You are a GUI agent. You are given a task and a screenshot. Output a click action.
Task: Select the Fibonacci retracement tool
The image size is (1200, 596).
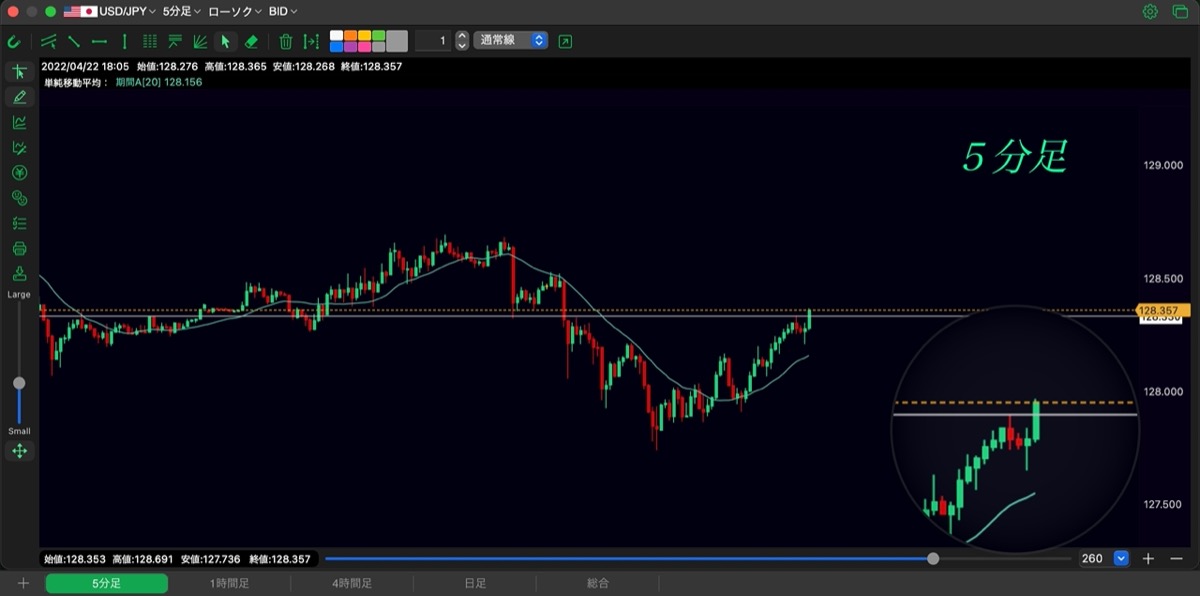point(175,41)
